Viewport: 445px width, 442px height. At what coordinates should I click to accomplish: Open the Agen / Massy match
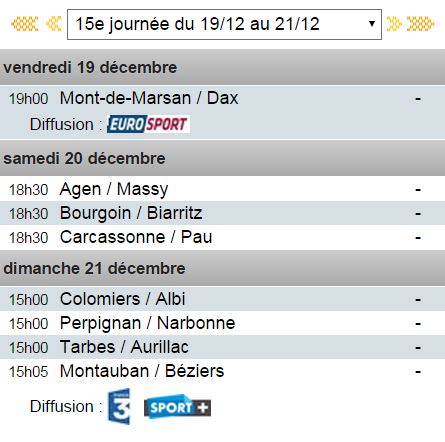114,189
